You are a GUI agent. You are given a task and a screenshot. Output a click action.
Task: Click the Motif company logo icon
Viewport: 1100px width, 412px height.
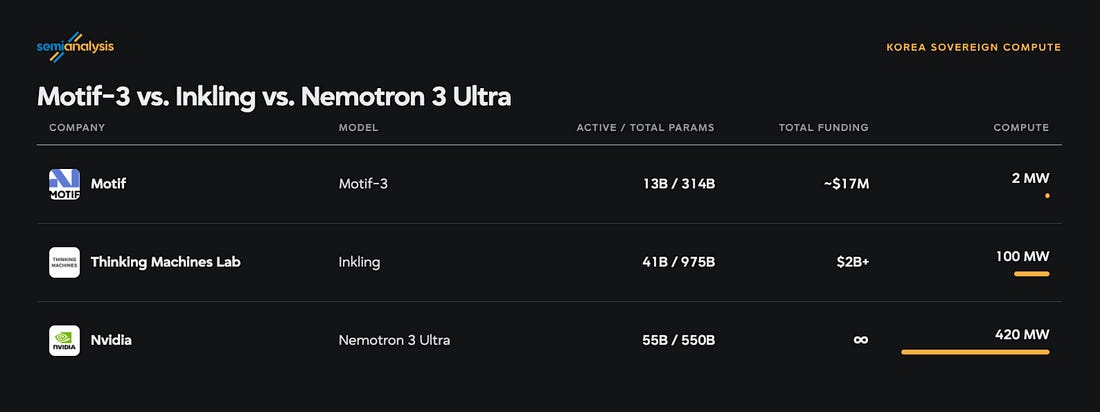[x=65, y=184]
